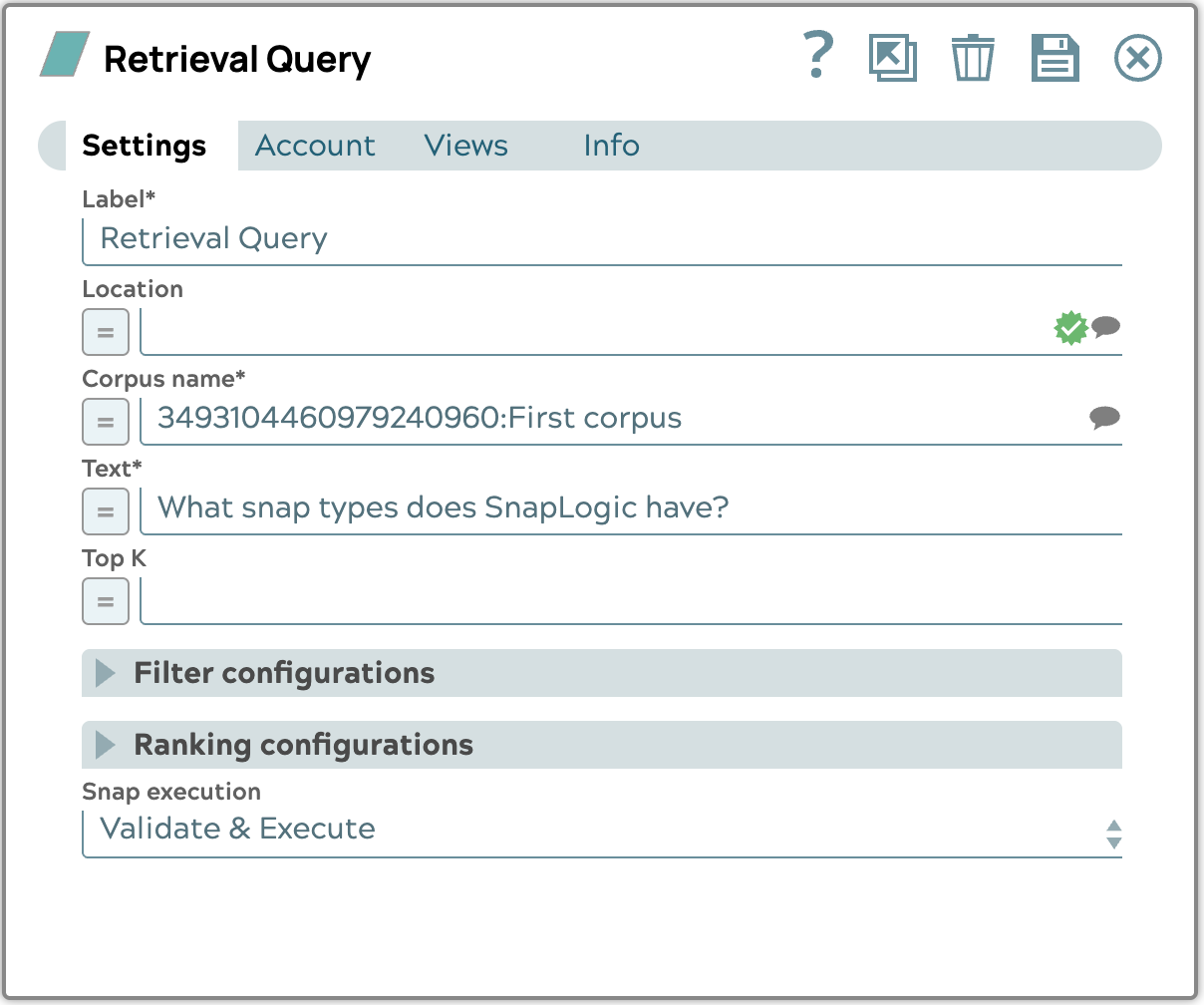
Task: Click into the Top K input field
Action: click(630, 601)
